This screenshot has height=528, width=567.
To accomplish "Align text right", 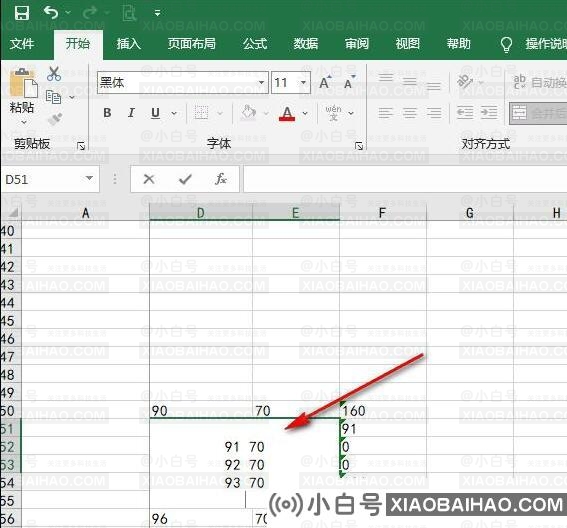I will (x=434, y=113).
